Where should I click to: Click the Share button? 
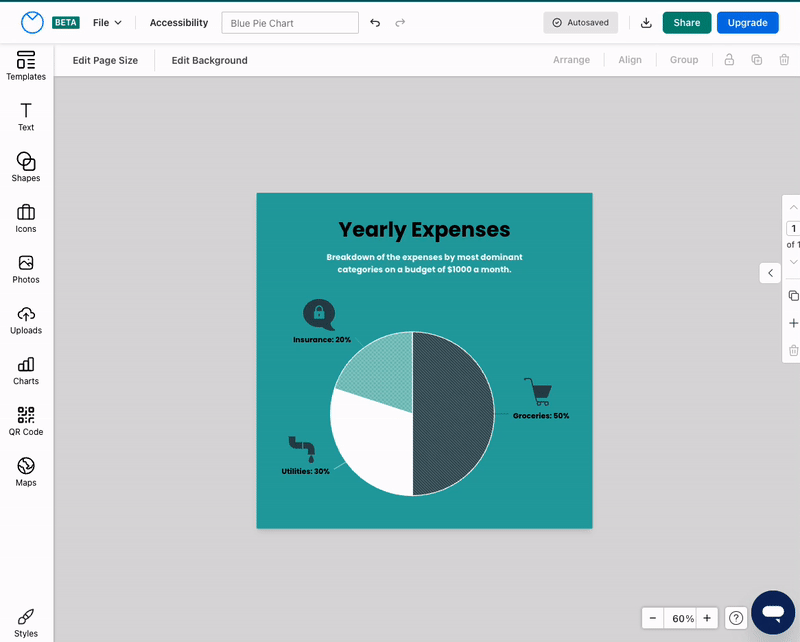point(686,21)
